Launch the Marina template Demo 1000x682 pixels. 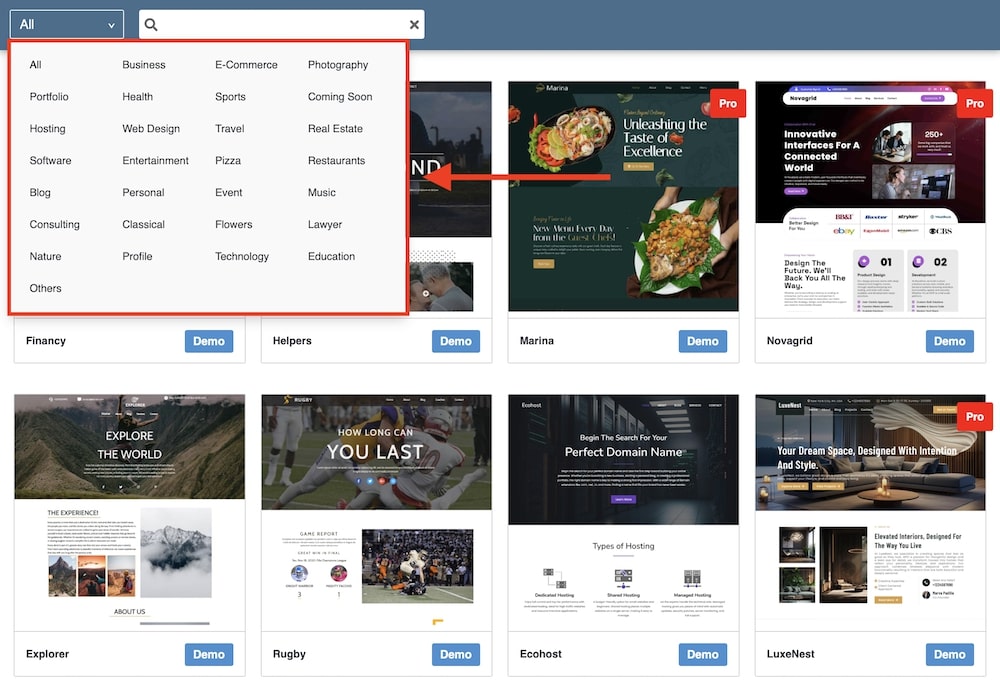point(702,341)
